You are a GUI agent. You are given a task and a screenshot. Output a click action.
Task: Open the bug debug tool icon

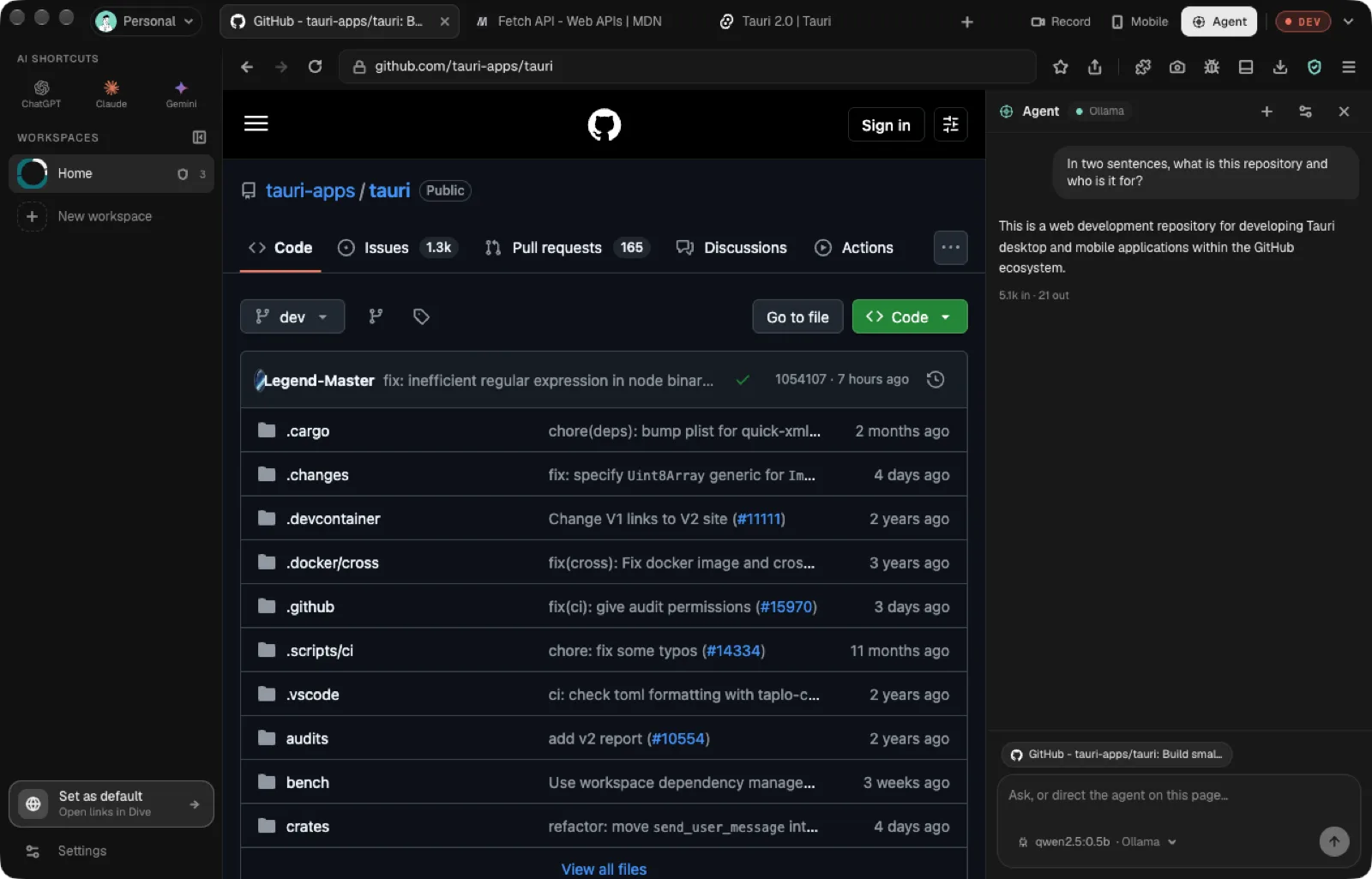point(1212,67)
